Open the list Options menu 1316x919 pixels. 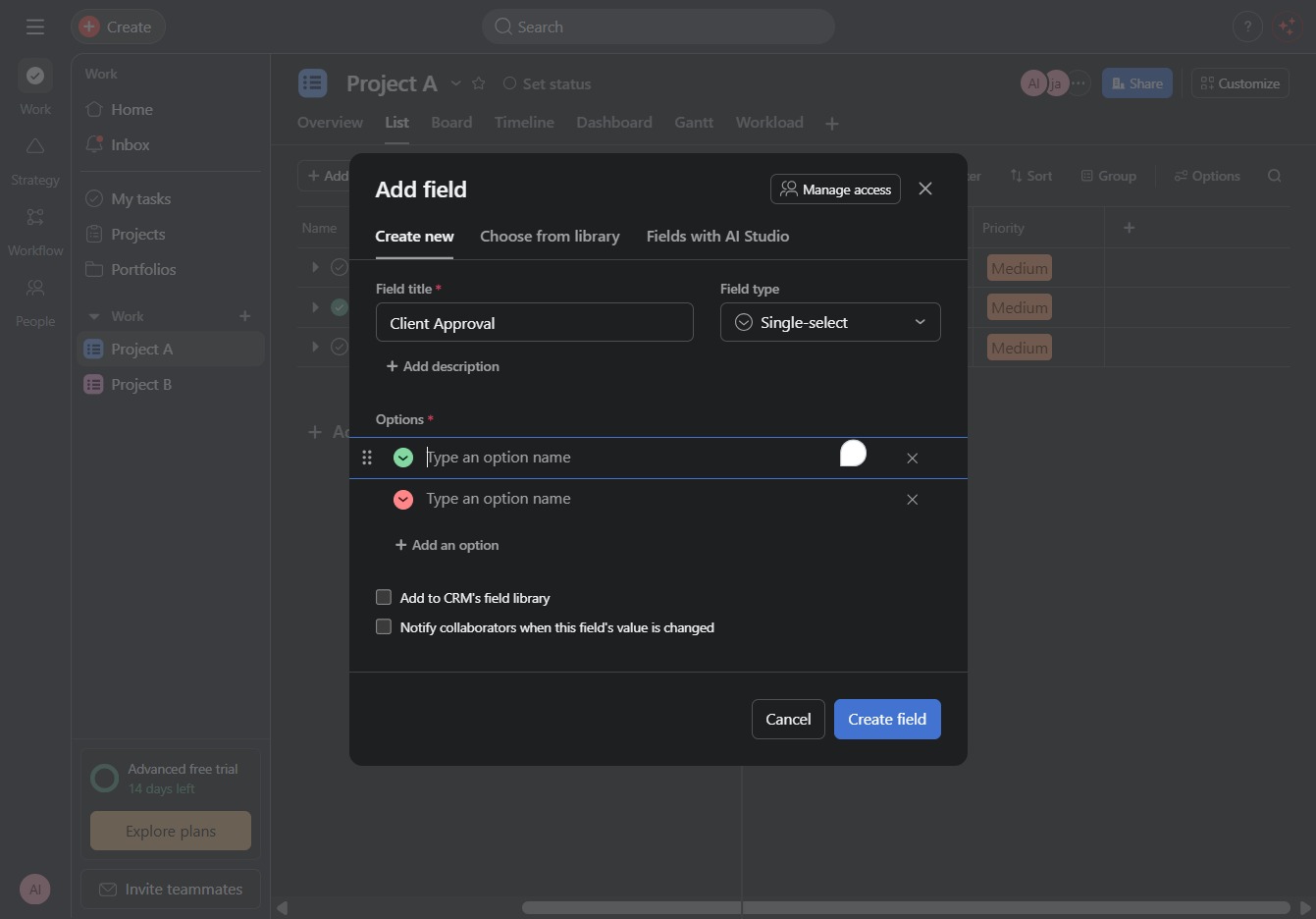(x=1207, y=176)
